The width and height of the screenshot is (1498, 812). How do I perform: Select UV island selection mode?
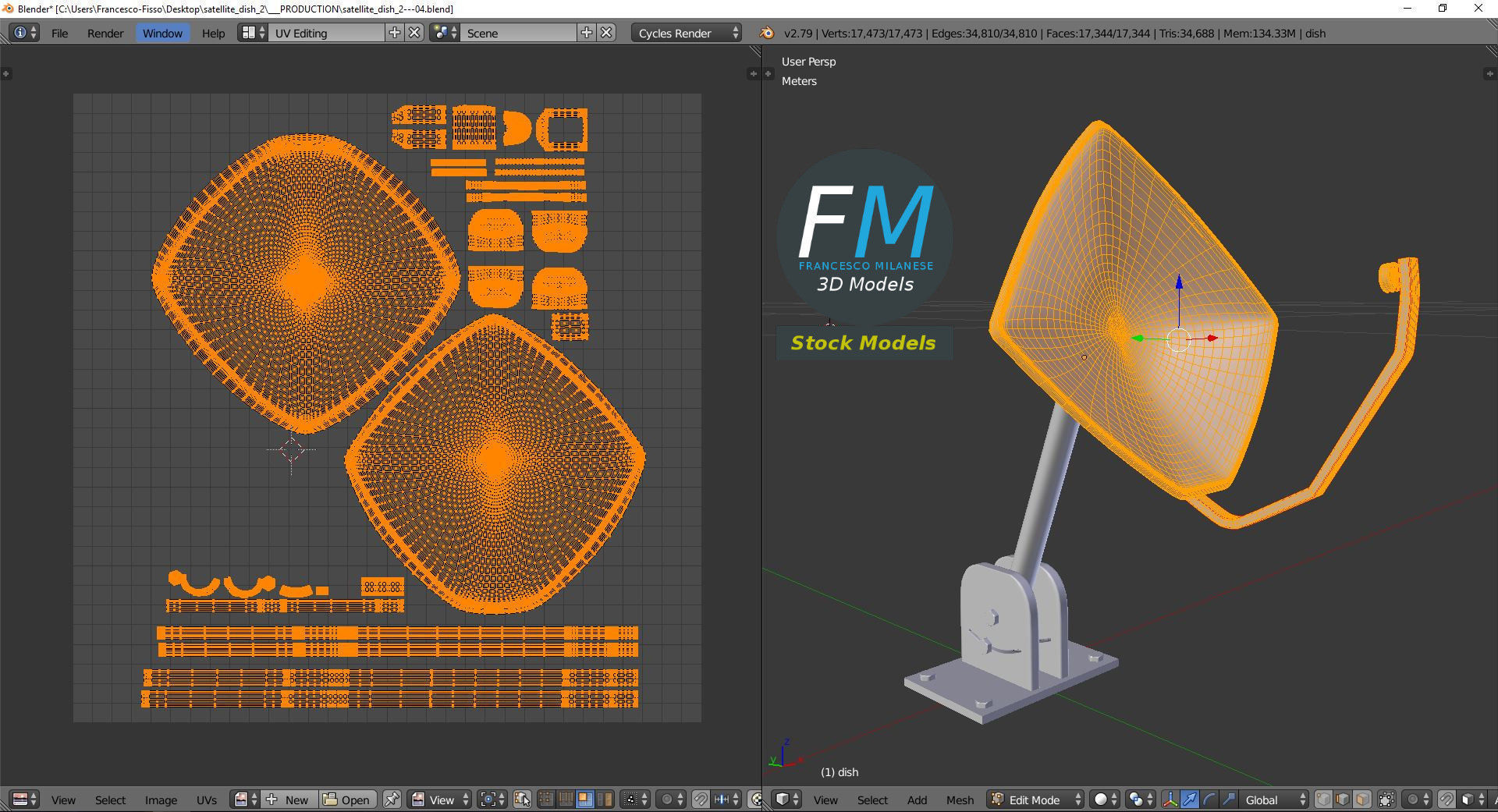pyautogui.click(x=605, y=800)
